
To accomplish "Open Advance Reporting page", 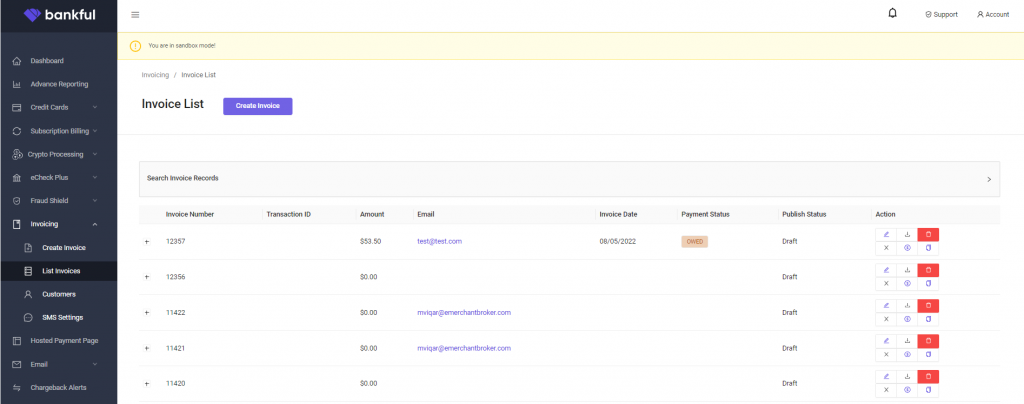I will [x=58, y=84].
